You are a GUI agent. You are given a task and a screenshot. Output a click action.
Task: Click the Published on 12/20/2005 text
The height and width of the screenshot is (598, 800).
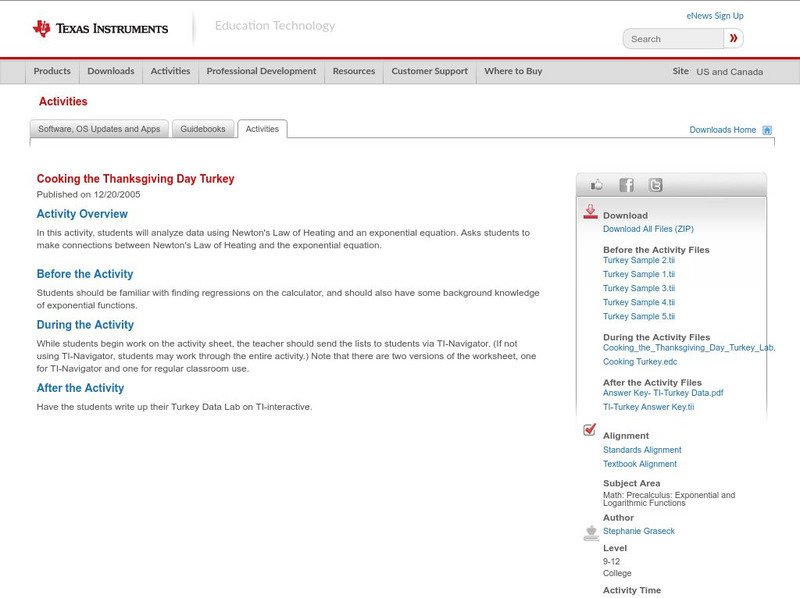(x=88, y=194)
